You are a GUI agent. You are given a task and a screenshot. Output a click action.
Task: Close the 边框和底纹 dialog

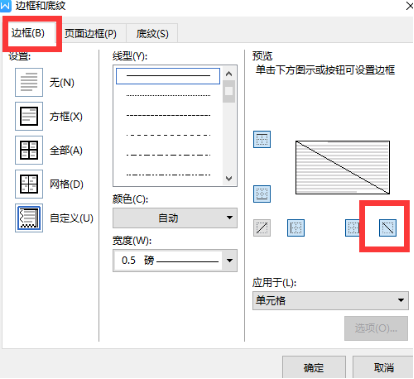409,6
